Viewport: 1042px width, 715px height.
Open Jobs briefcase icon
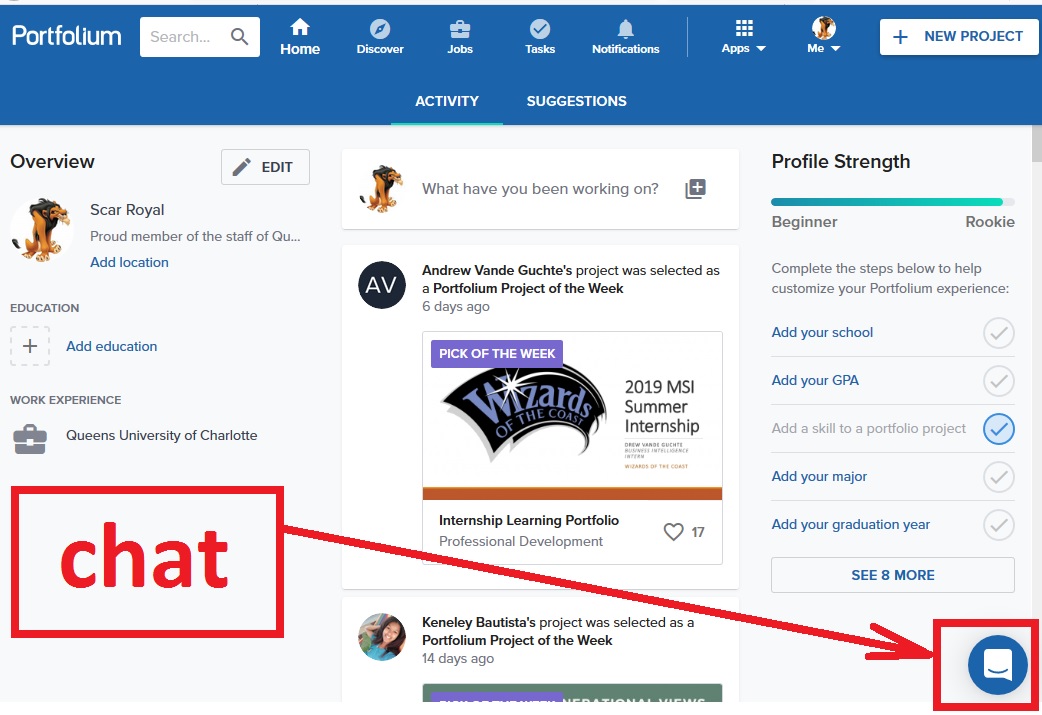(x=460, y=29)
